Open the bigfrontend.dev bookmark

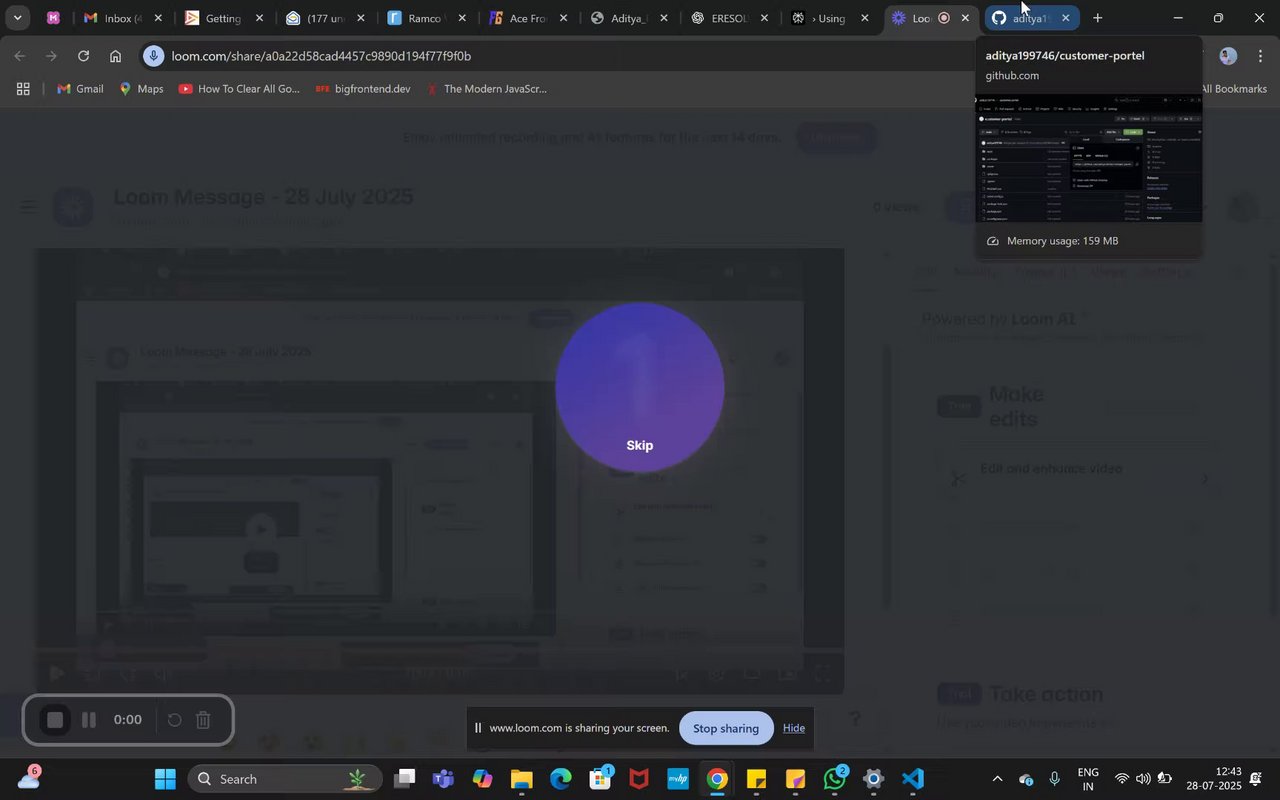click(363, 89)
